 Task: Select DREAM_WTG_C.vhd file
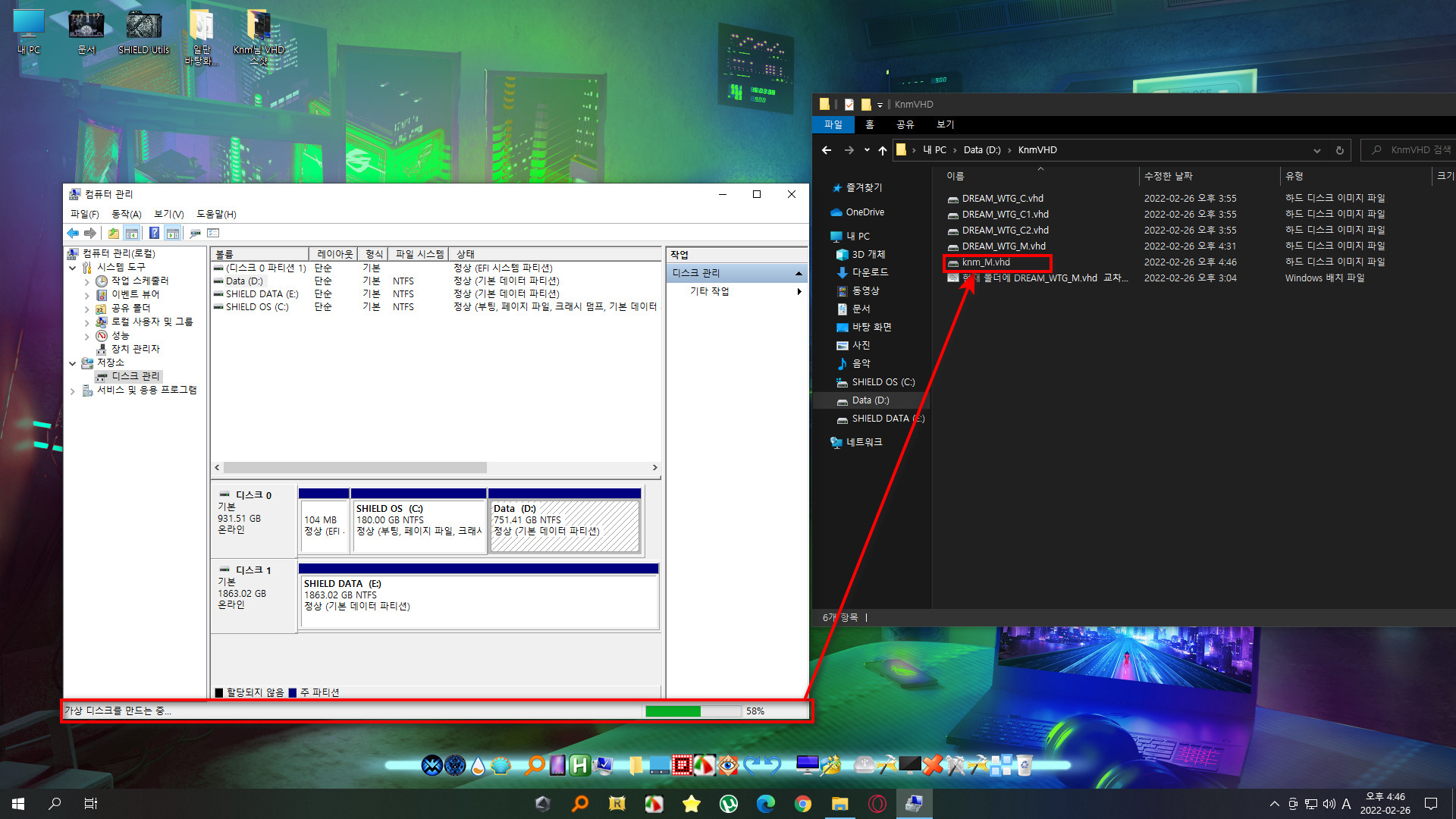coord(1003,199)
